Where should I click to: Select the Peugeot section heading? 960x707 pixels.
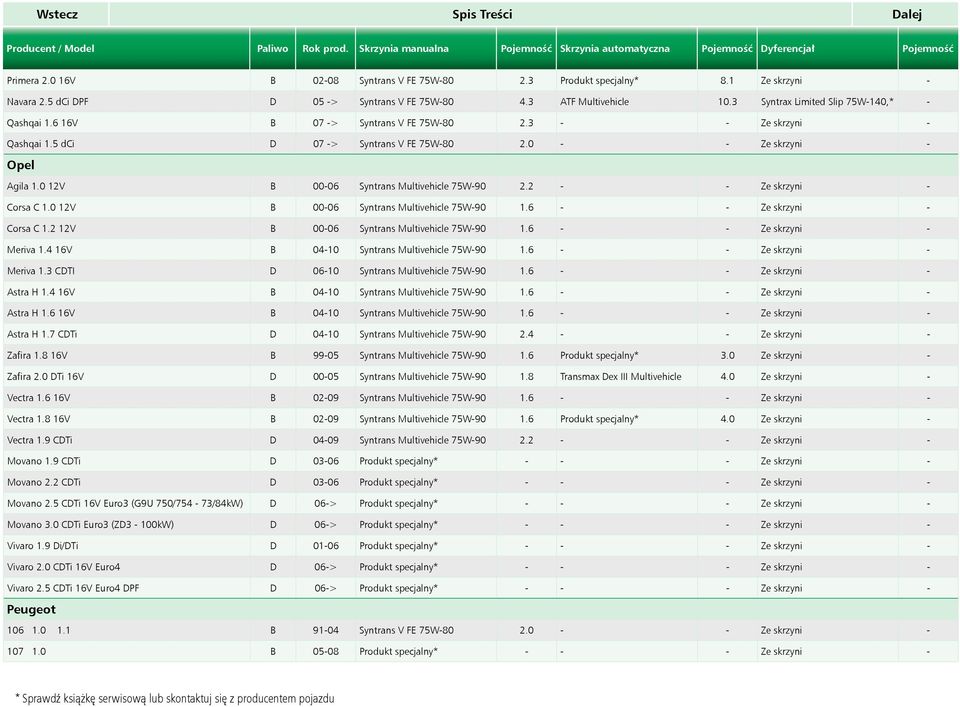pyautogui.click(x=31, y=610)
